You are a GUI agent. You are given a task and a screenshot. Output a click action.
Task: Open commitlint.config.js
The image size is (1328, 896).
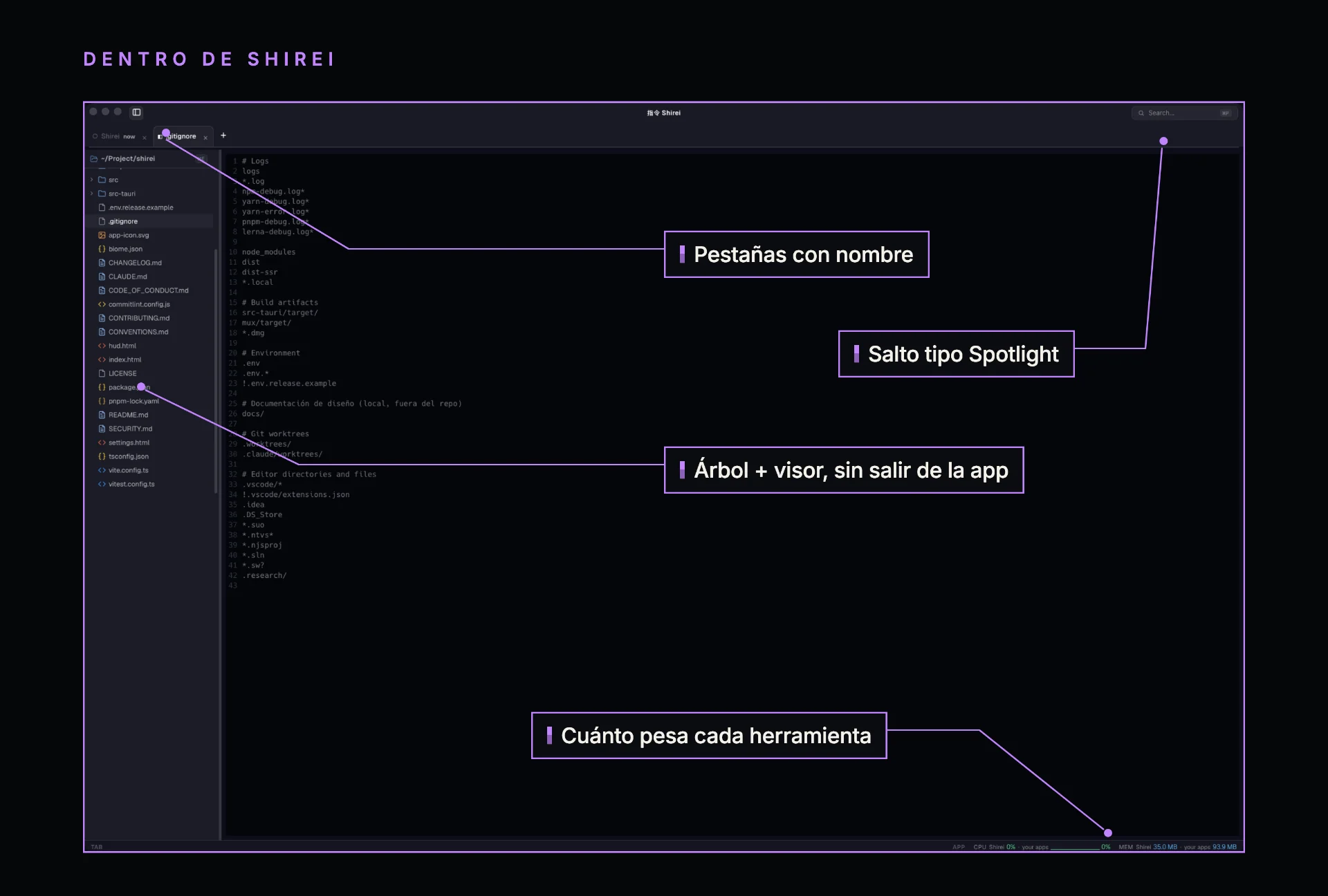pos(139,304)
